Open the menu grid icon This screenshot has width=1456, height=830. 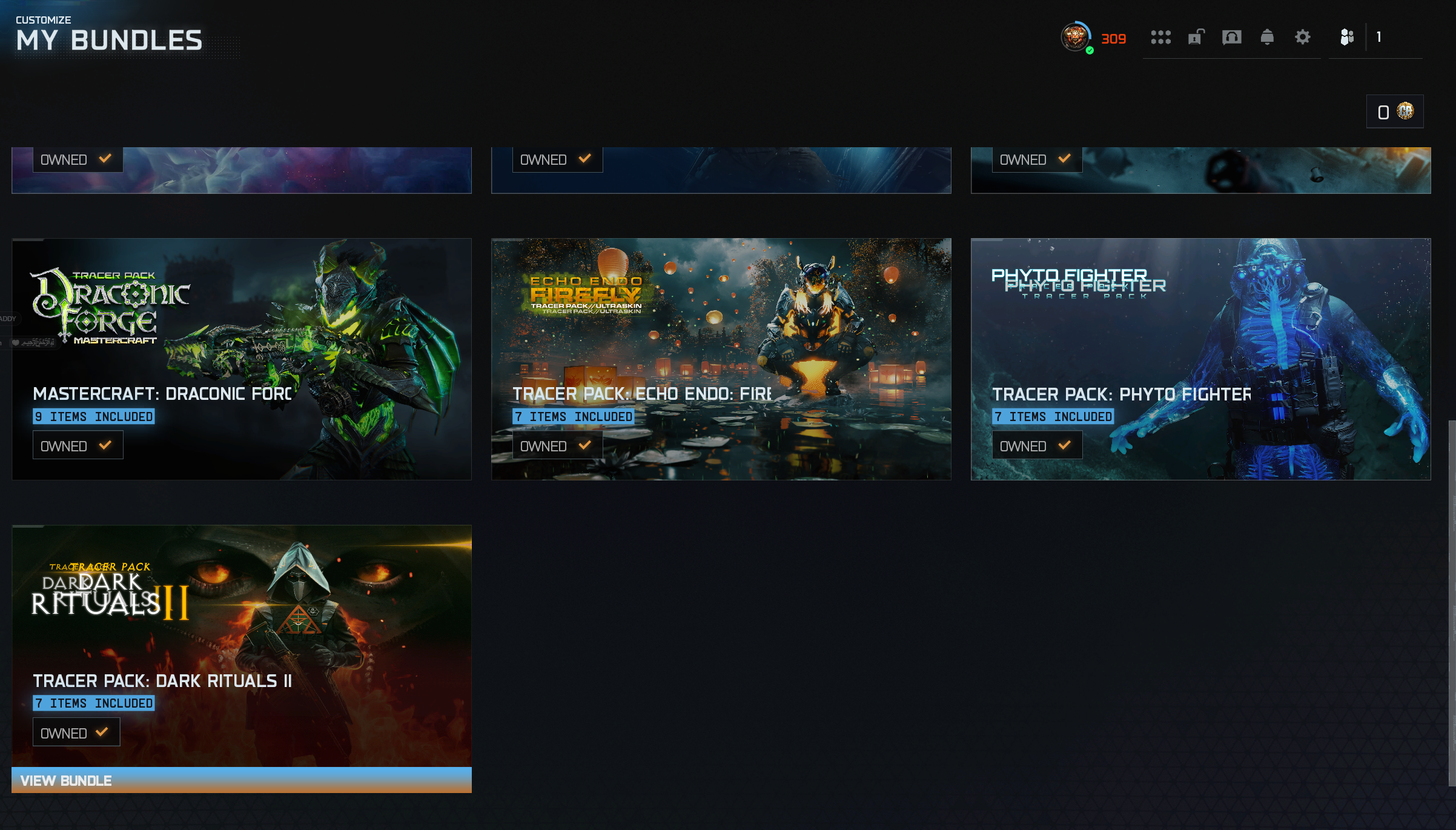point(1160,38)
